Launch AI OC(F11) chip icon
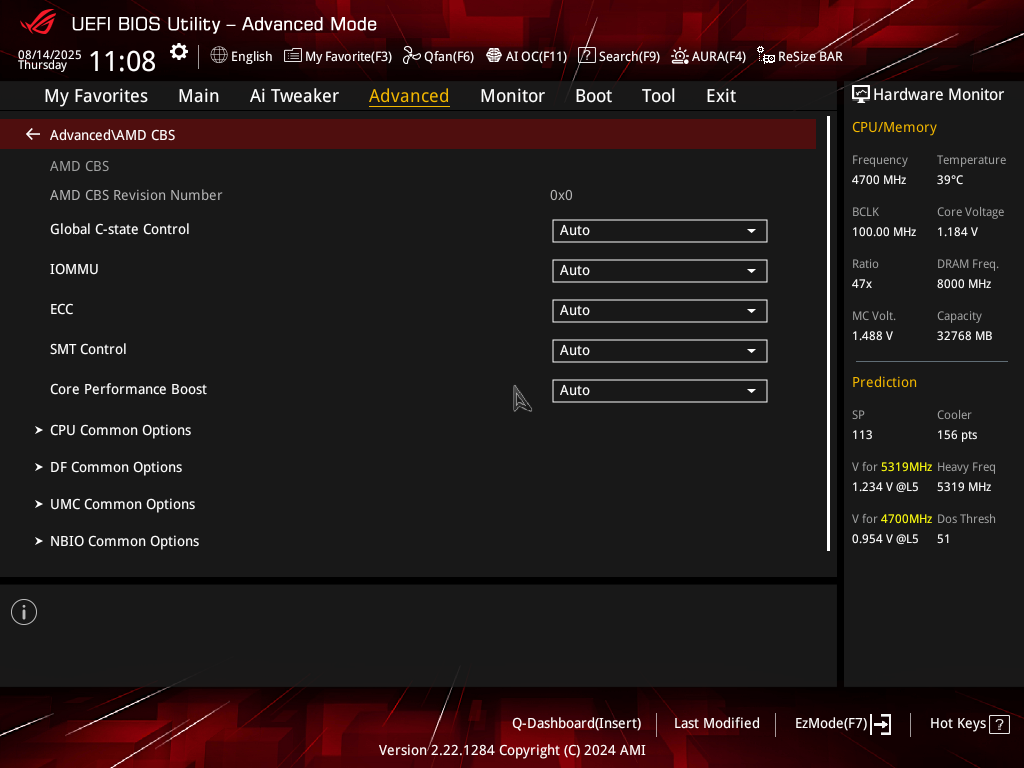1024x768 pixels. (494, 56)
